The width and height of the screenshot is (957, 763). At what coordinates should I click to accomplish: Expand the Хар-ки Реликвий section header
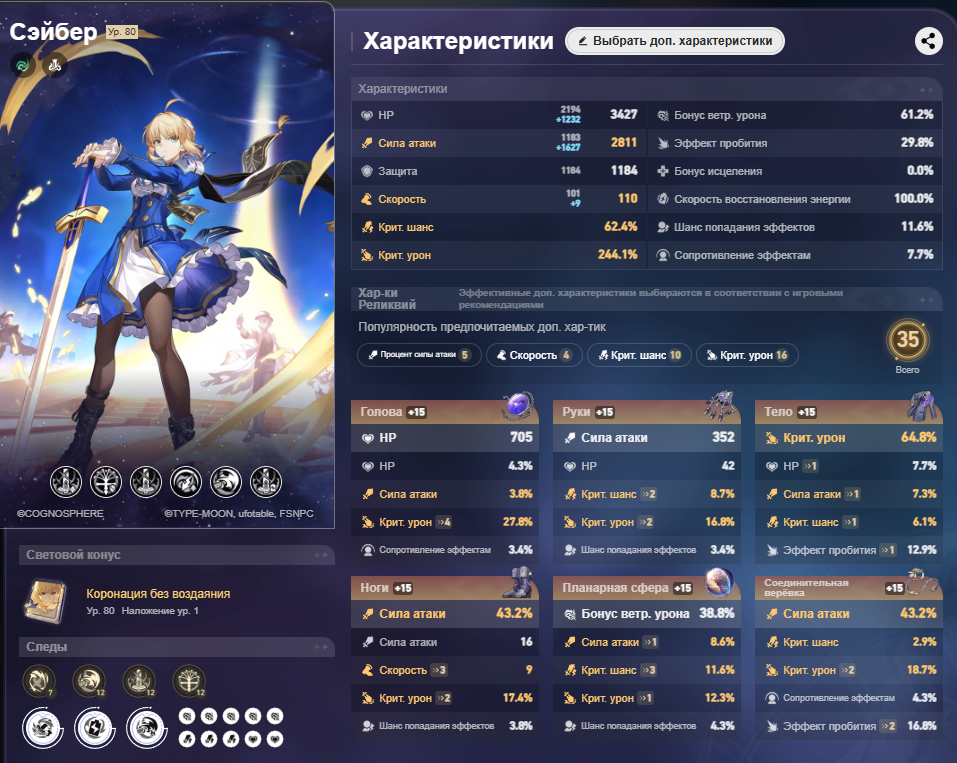pyautogui.click(x=647, y=298)
